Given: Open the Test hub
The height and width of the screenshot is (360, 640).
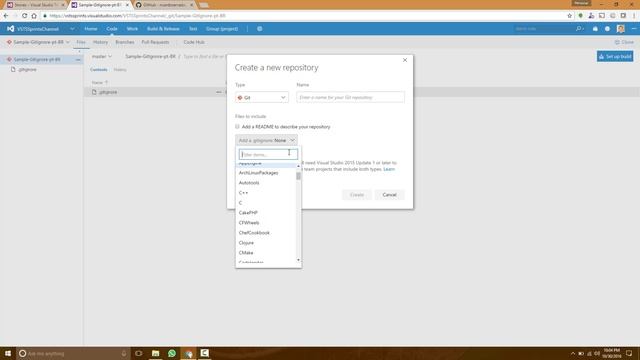Looking at the screenshot, I should point(193,29).
